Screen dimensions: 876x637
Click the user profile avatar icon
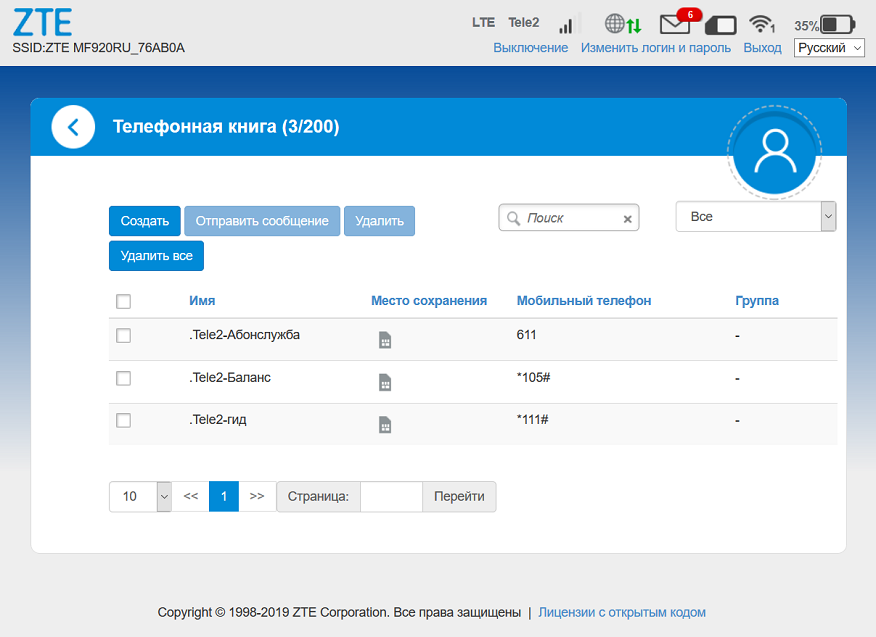(x=774, y=151)
